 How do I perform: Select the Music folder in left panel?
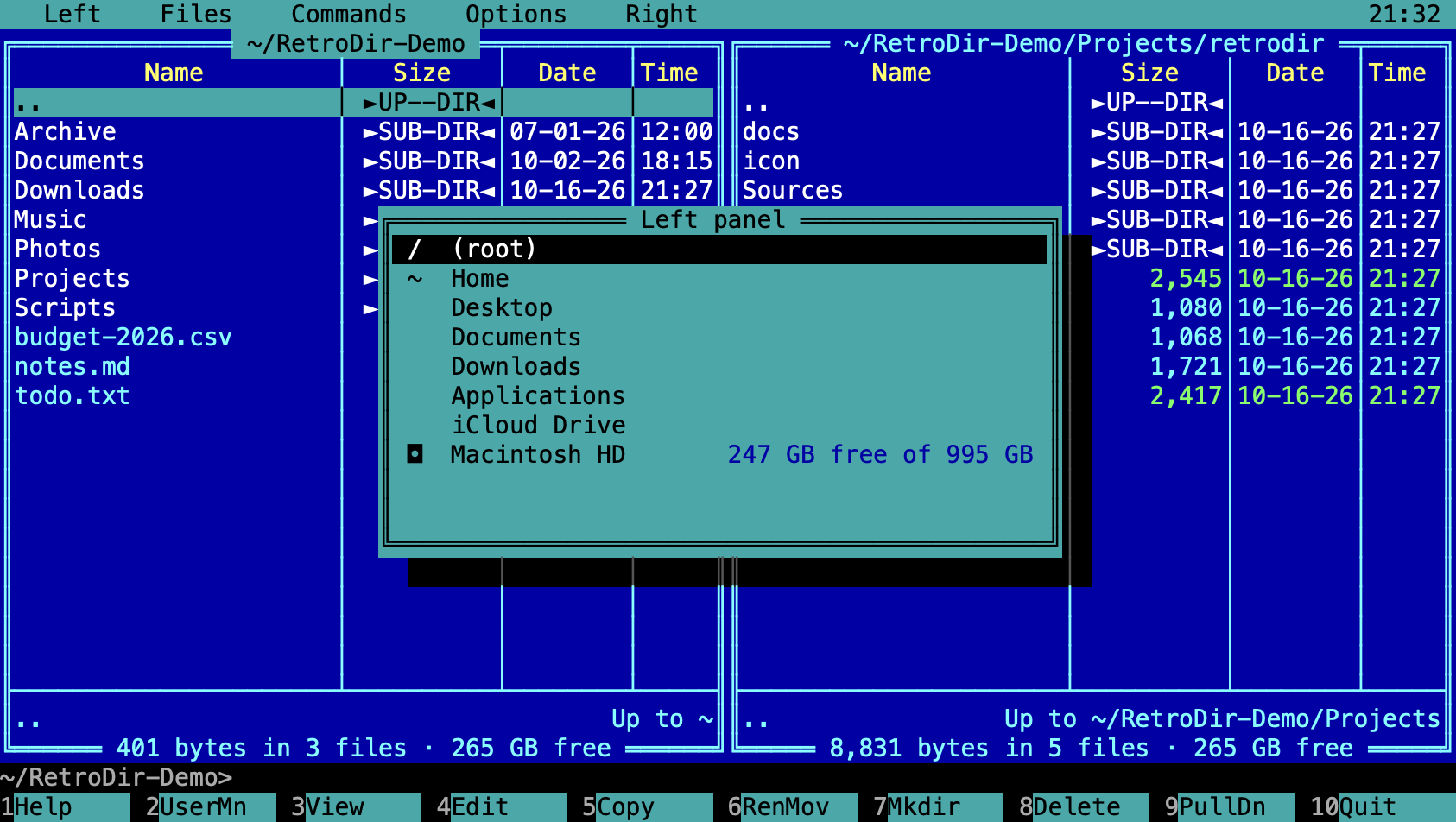point(51,220)
